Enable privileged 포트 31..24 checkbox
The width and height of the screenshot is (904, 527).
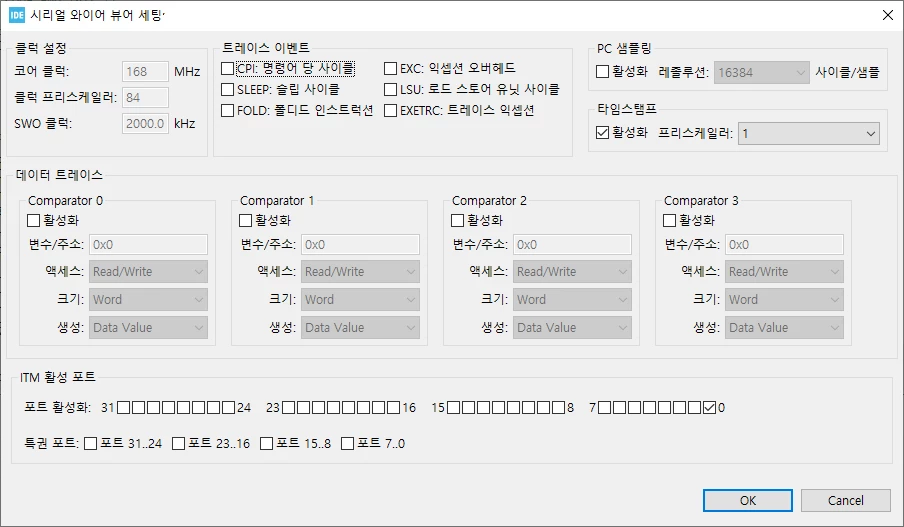[91, 443]
